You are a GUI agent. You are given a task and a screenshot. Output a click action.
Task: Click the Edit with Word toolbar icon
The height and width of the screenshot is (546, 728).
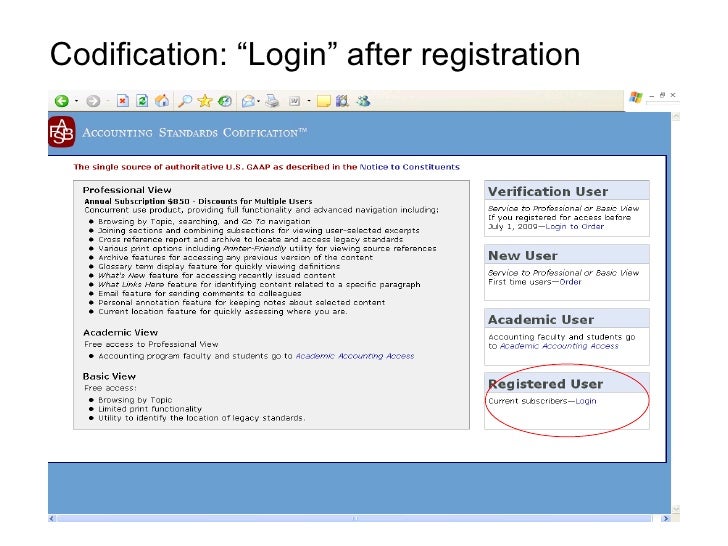tap(294, 101)
